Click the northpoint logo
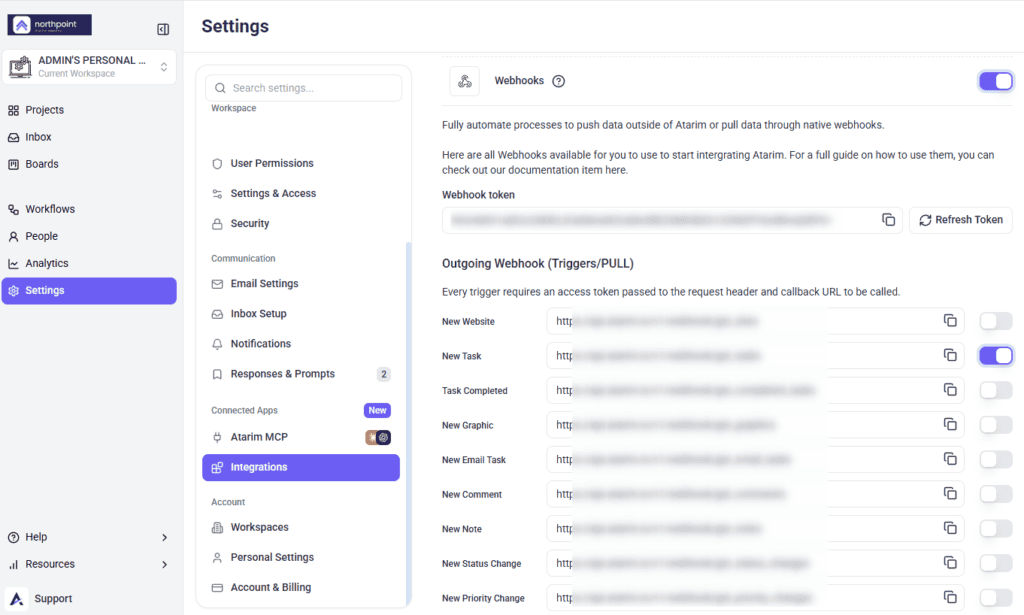This screenshot has height=615, width=1024. pos(50,25)
